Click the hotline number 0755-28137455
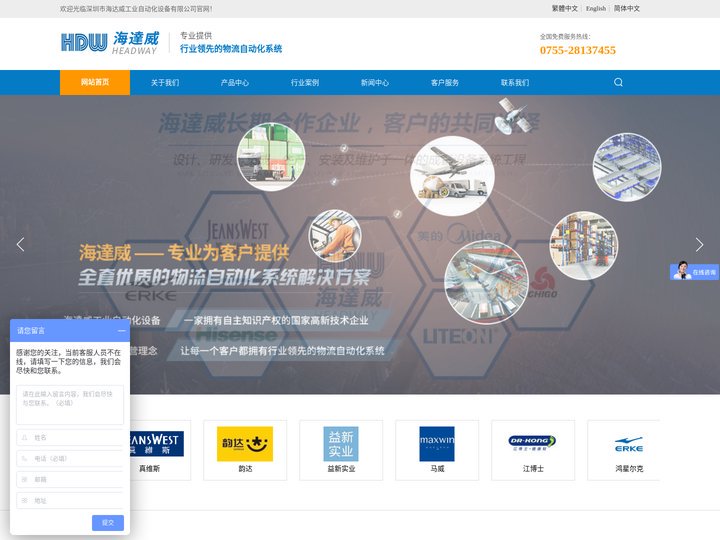Screen dimensions: 720x540 pyautogui.click(x=578, y=50)
